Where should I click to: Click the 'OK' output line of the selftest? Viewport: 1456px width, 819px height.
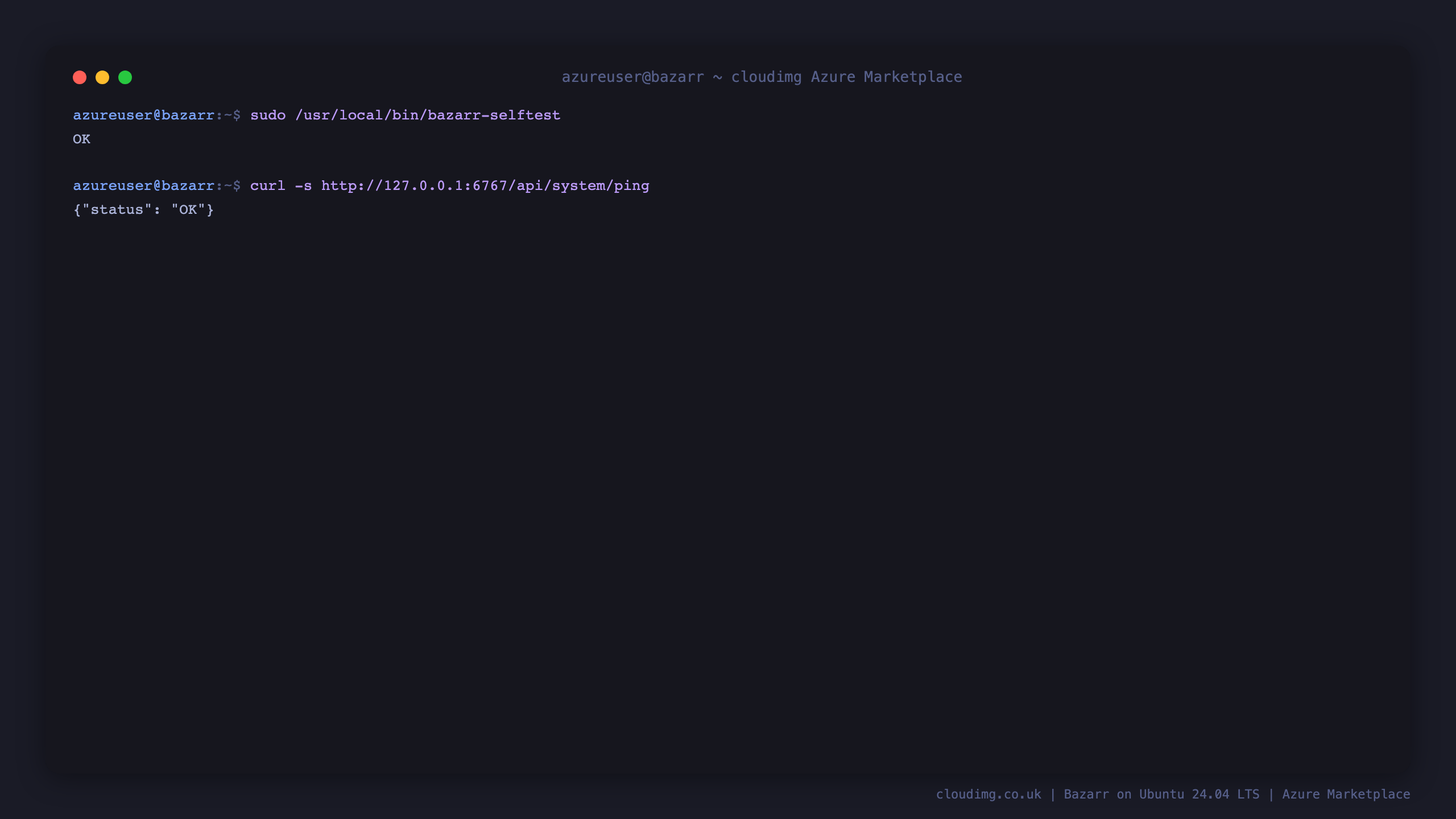[81, 139]
